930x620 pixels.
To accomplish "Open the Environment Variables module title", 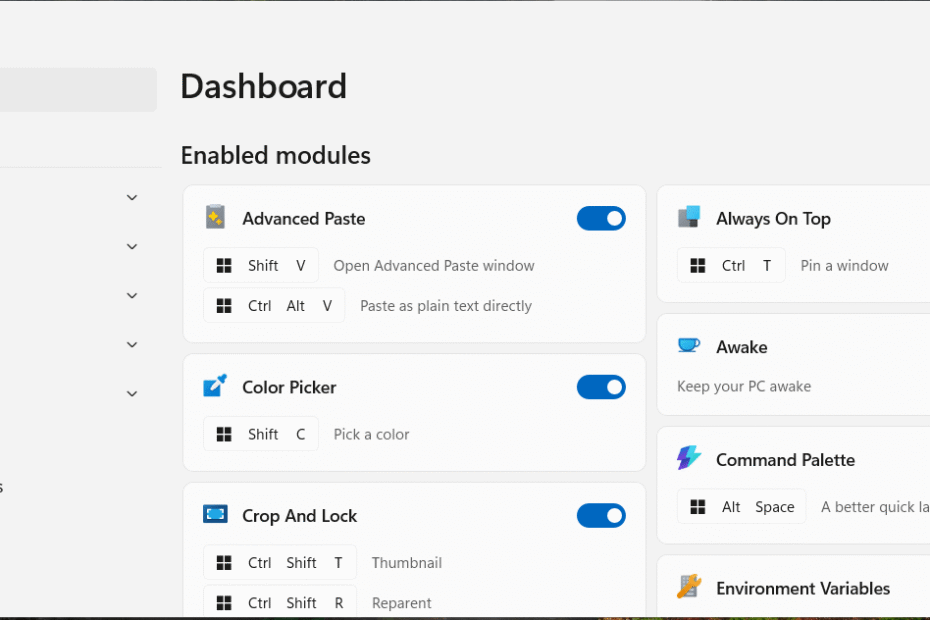I will pos(803,589).
